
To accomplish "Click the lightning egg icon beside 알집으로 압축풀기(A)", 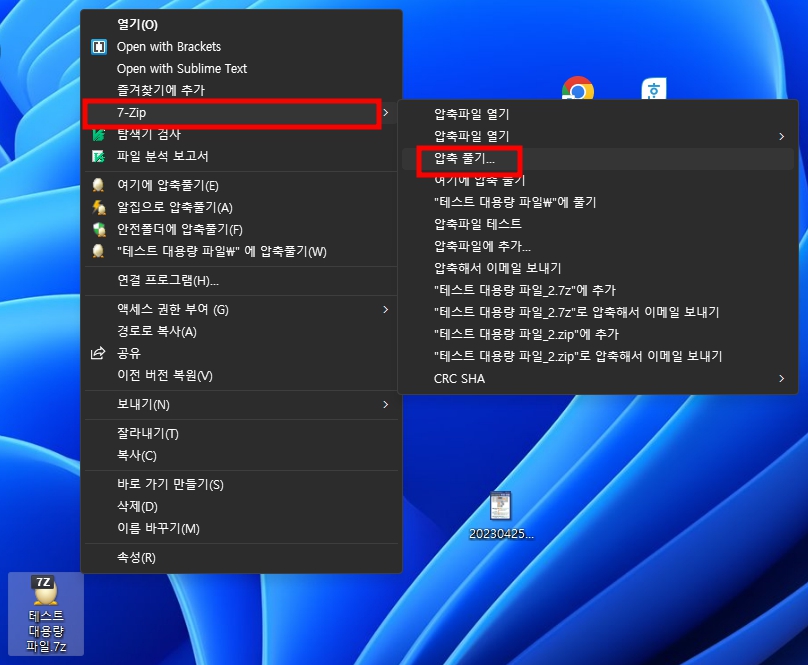I will [99, 207].
